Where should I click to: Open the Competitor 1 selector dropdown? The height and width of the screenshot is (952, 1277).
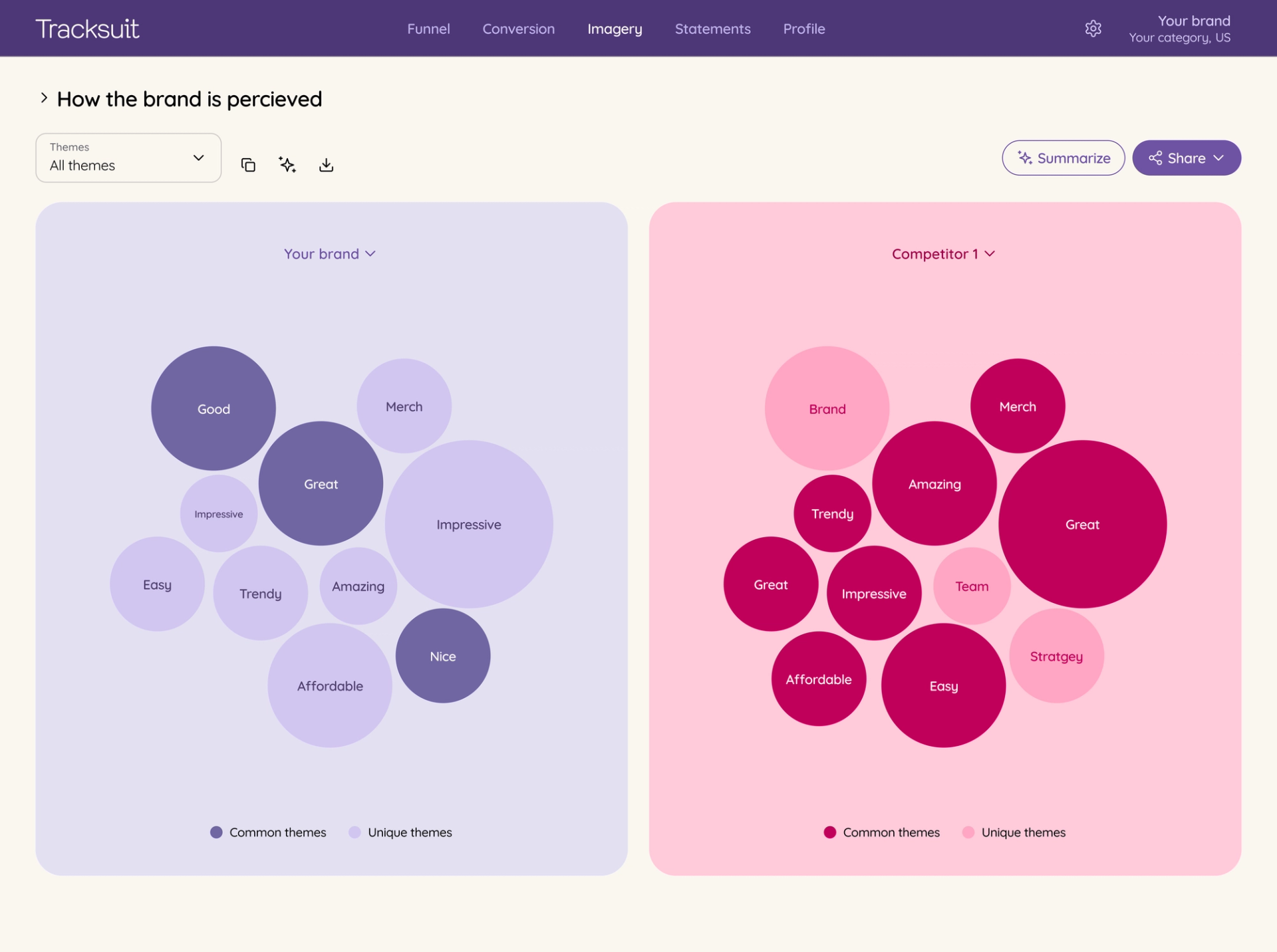[x=943, y=254]
